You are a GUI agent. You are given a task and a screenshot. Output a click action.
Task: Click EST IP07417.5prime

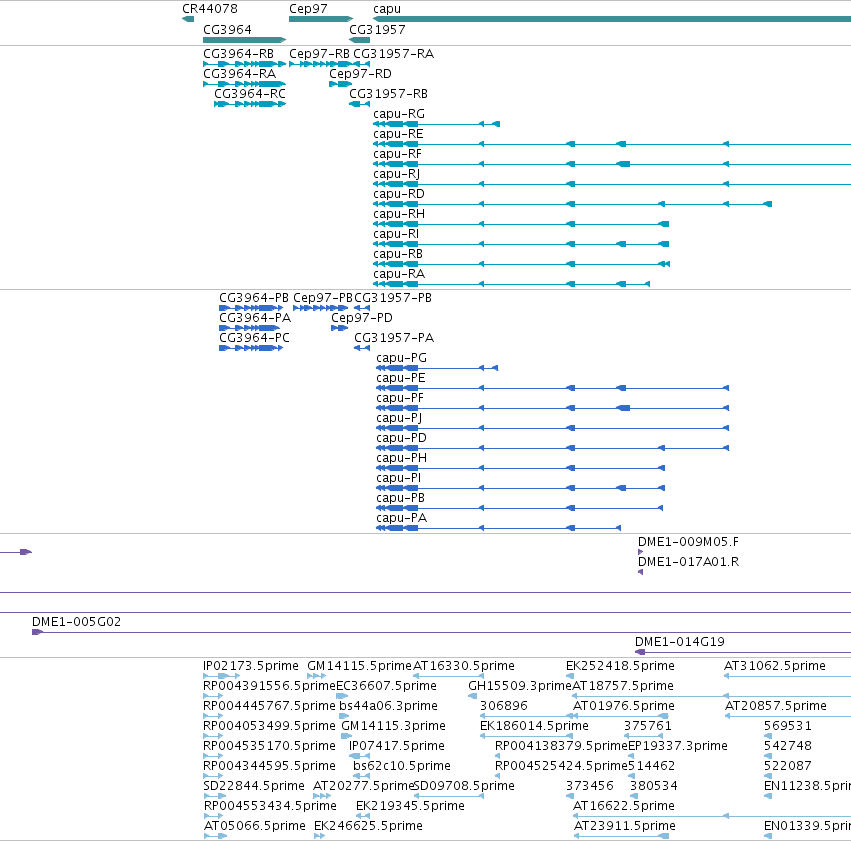(x=359, y=757)
